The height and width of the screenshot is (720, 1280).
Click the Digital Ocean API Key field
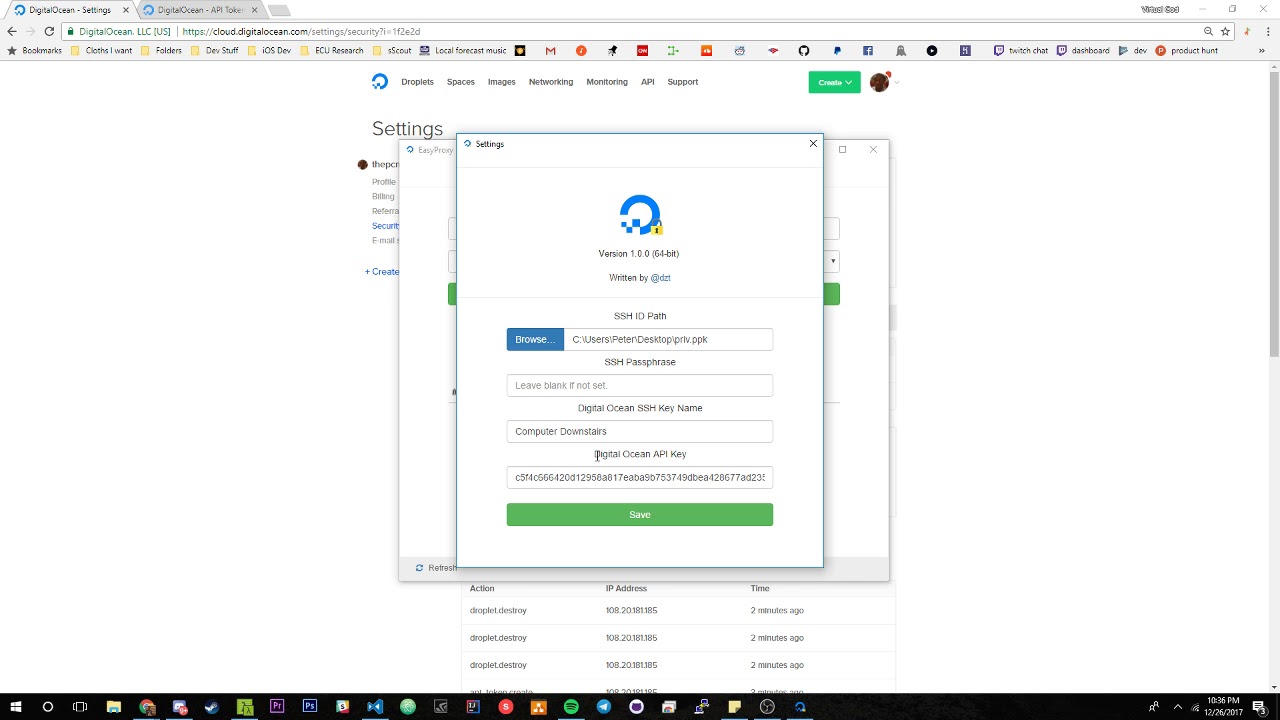click(x=640, y=477)
